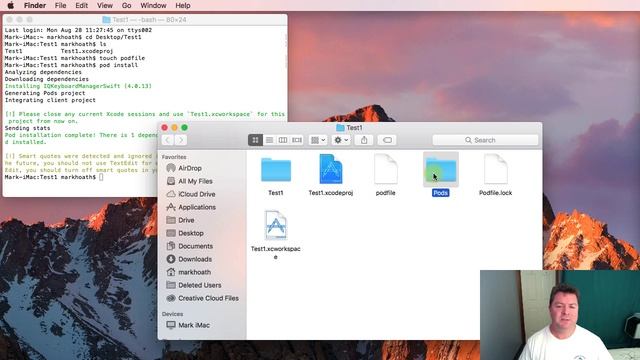Click the Share toolbar button
Screen dimensions: 640x360
364,140
